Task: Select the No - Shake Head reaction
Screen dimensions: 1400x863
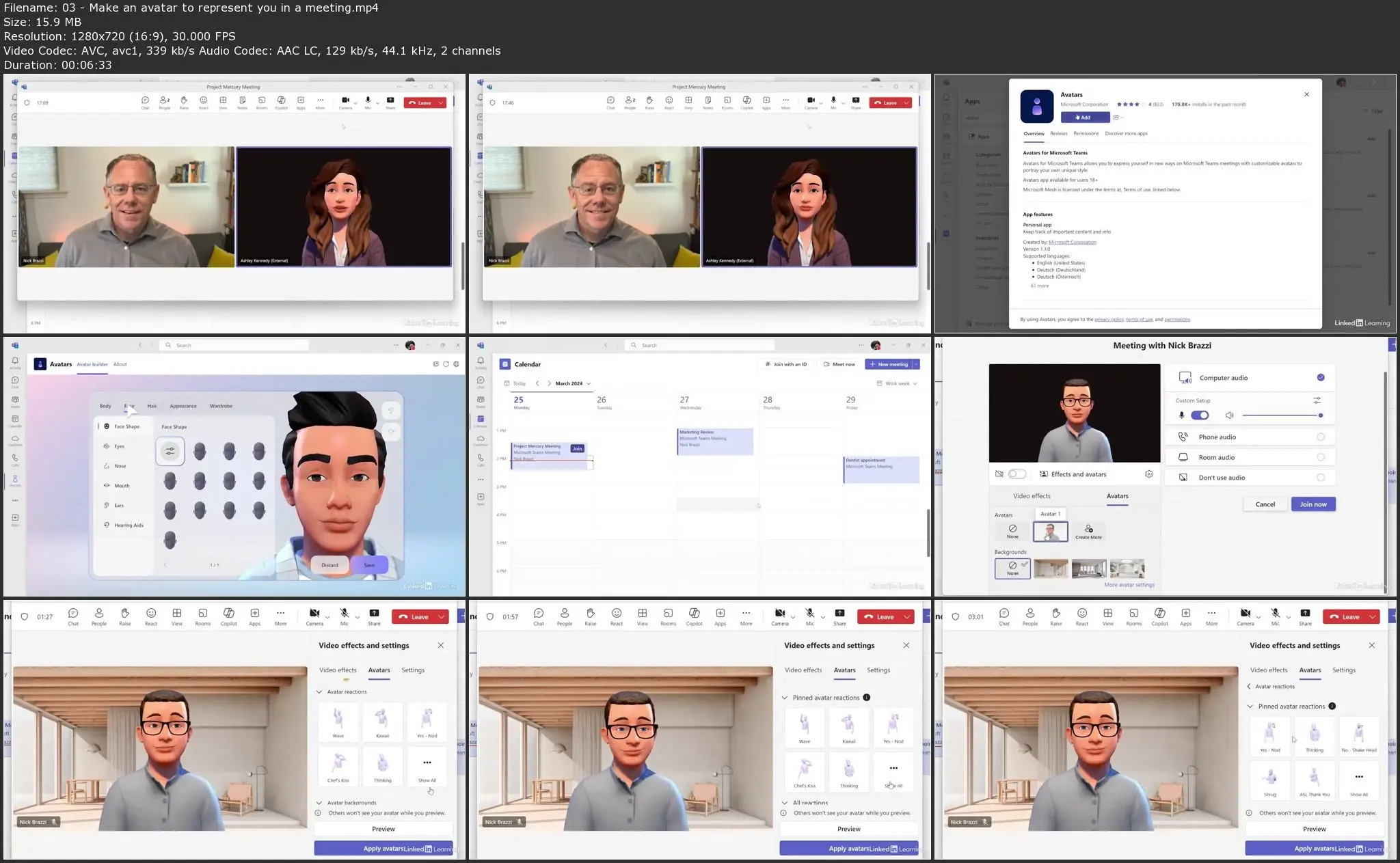Action: tap(1359, 735)
